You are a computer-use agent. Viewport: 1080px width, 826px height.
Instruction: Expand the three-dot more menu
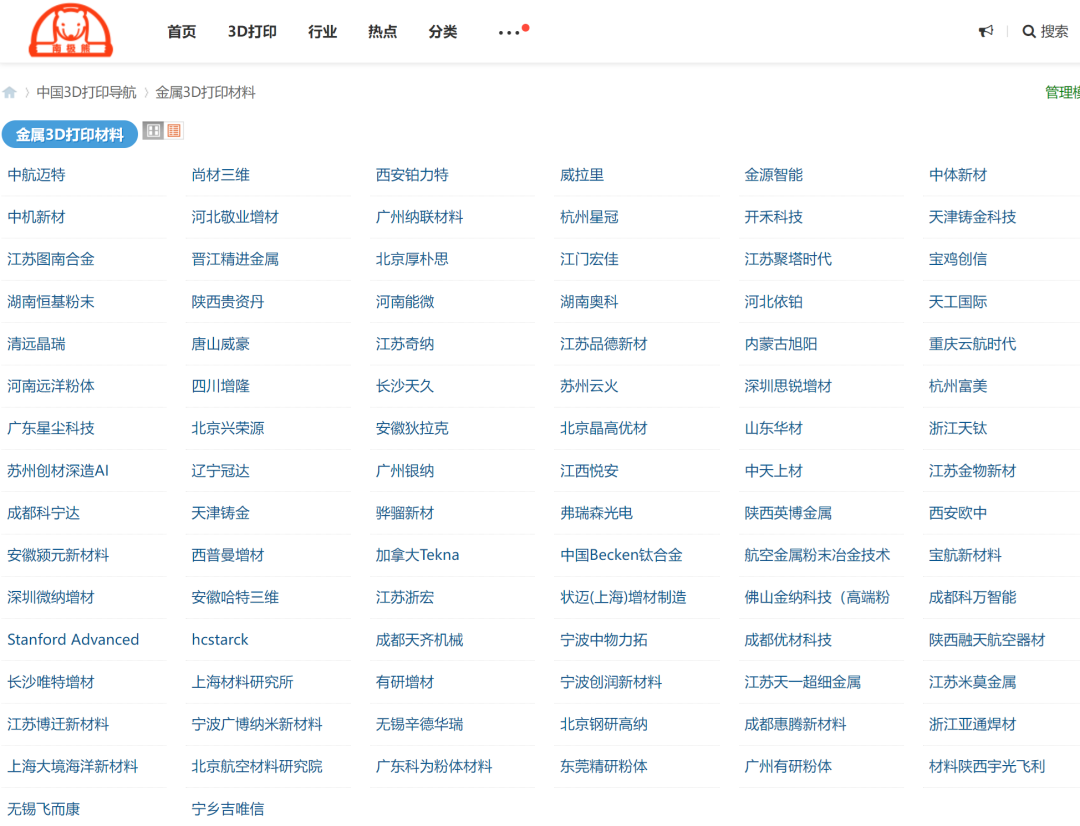click(x=509, y=32)
